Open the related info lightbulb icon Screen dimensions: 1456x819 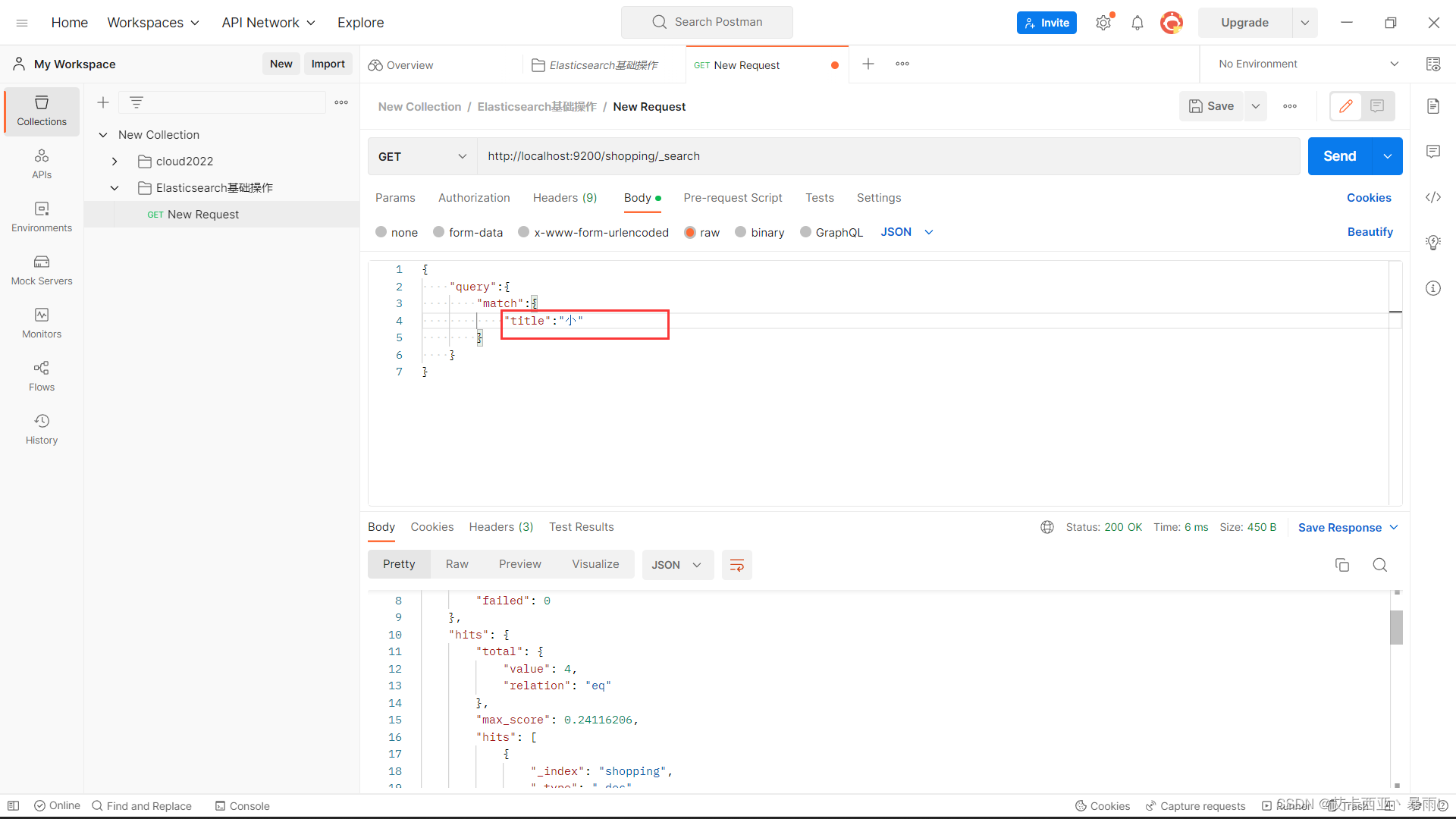(1433, 243)
